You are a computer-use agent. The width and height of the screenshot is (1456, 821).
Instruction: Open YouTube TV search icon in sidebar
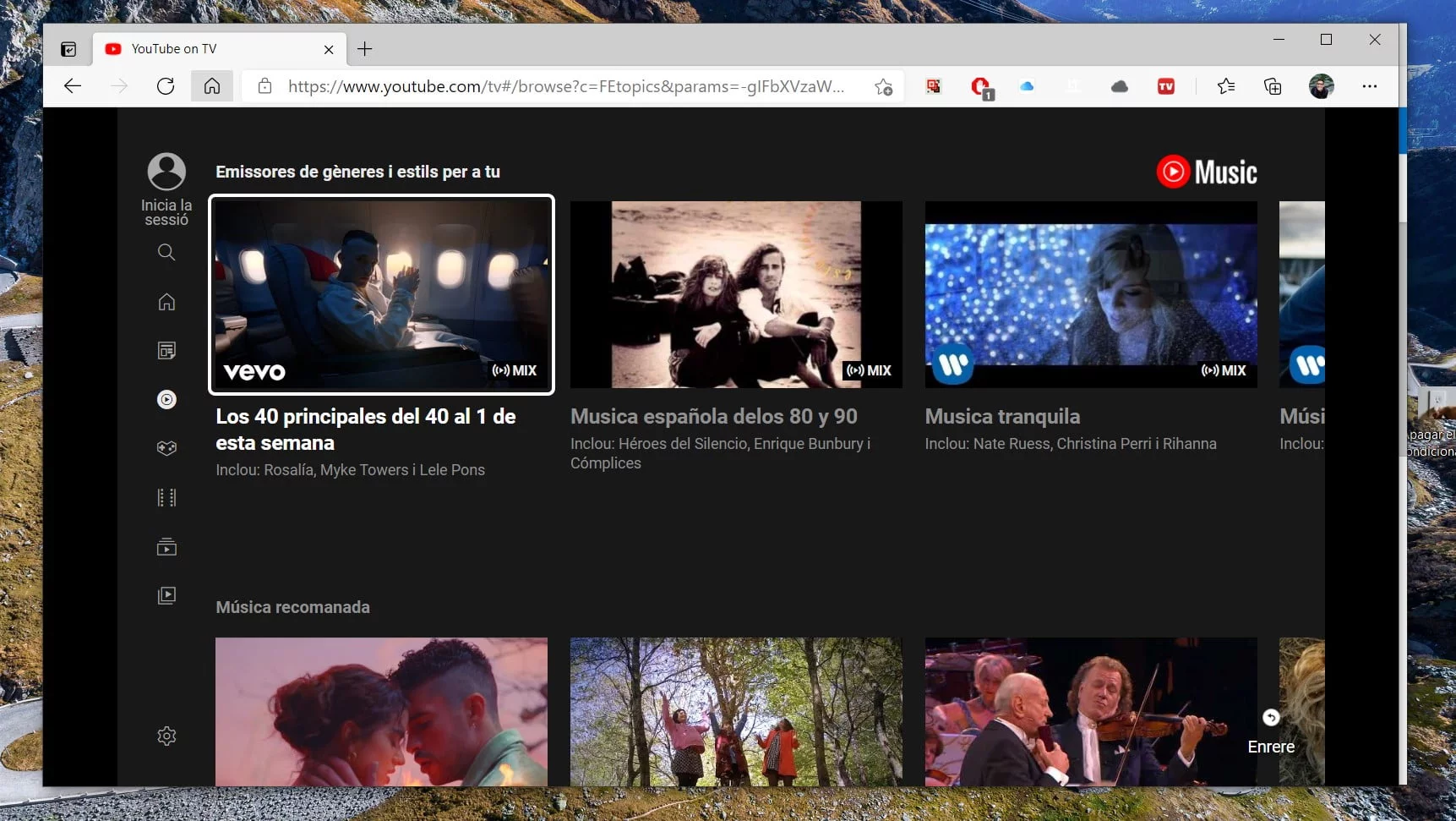pyautogui.click(x=166, y=252)
